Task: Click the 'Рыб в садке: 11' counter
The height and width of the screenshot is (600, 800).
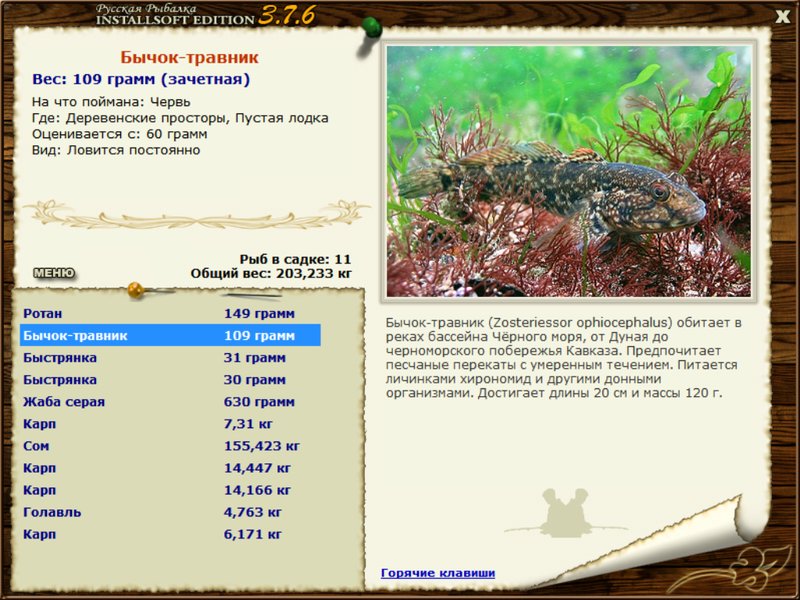Action: coord(295,259)
